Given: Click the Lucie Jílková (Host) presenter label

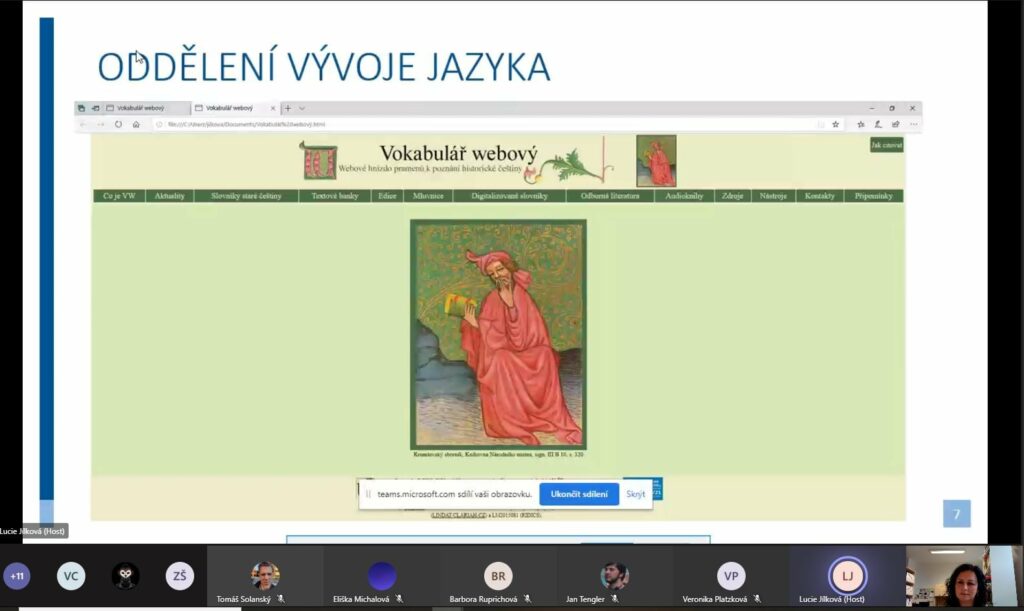Looking at the screenshot, I should (x=33, y=531).
